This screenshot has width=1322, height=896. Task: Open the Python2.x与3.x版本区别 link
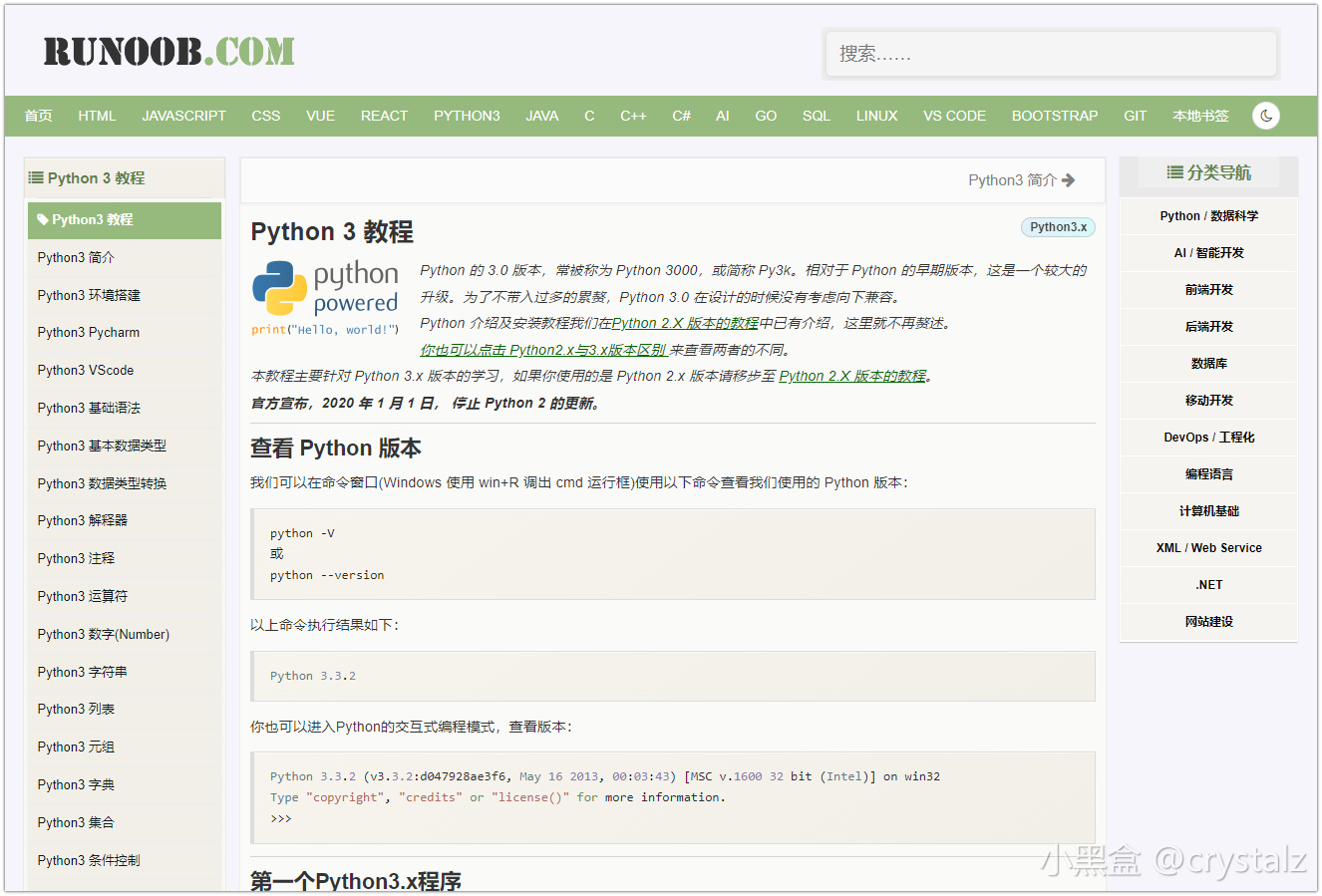(x=544, y=350)
